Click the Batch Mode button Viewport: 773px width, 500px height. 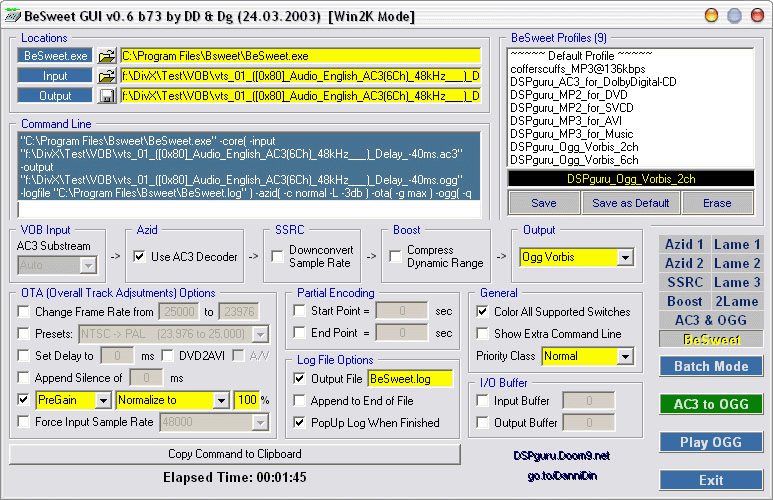tap(711, 366)
